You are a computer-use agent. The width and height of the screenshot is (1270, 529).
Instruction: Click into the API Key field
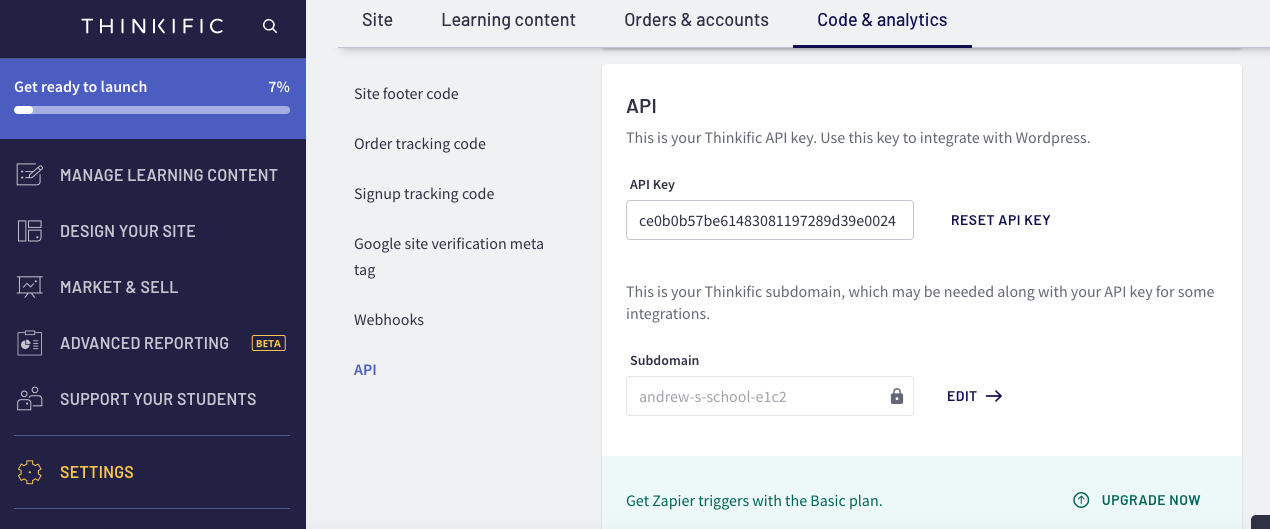pos(770,220)
